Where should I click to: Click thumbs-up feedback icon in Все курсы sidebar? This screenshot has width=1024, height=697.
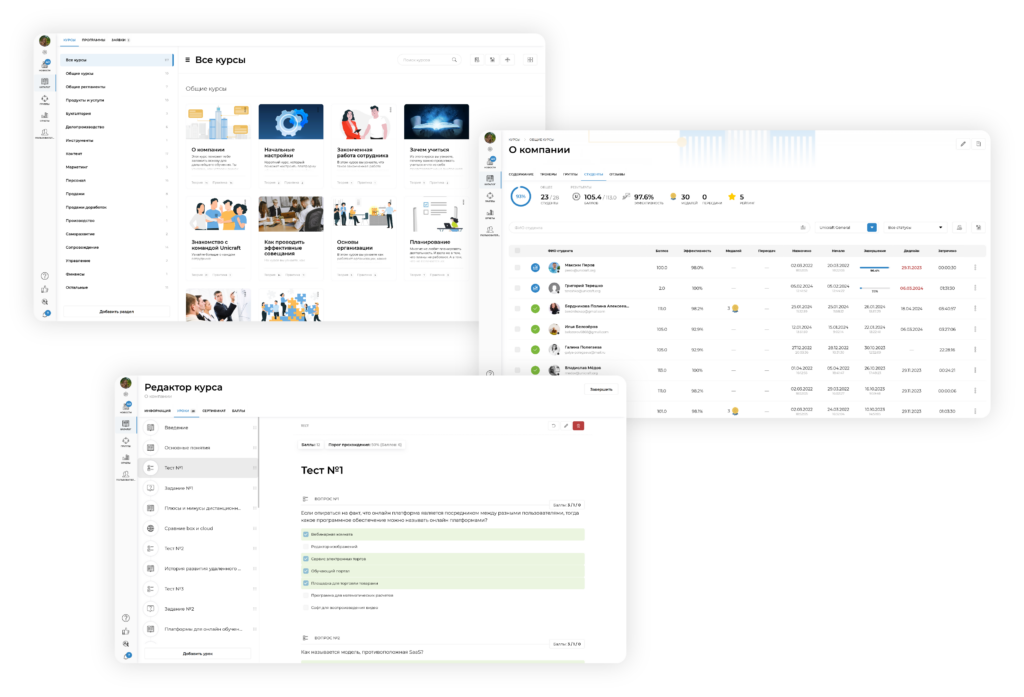click(44, 289)
